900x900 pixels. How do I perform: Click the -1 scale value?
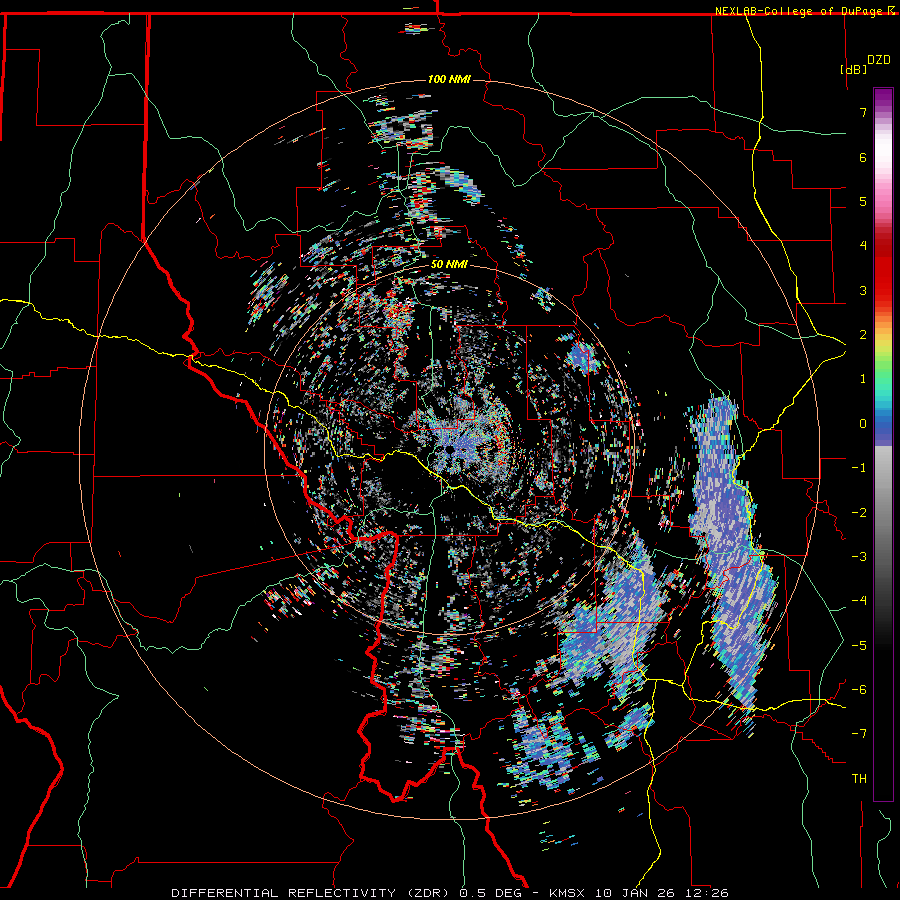coord(859,468)
